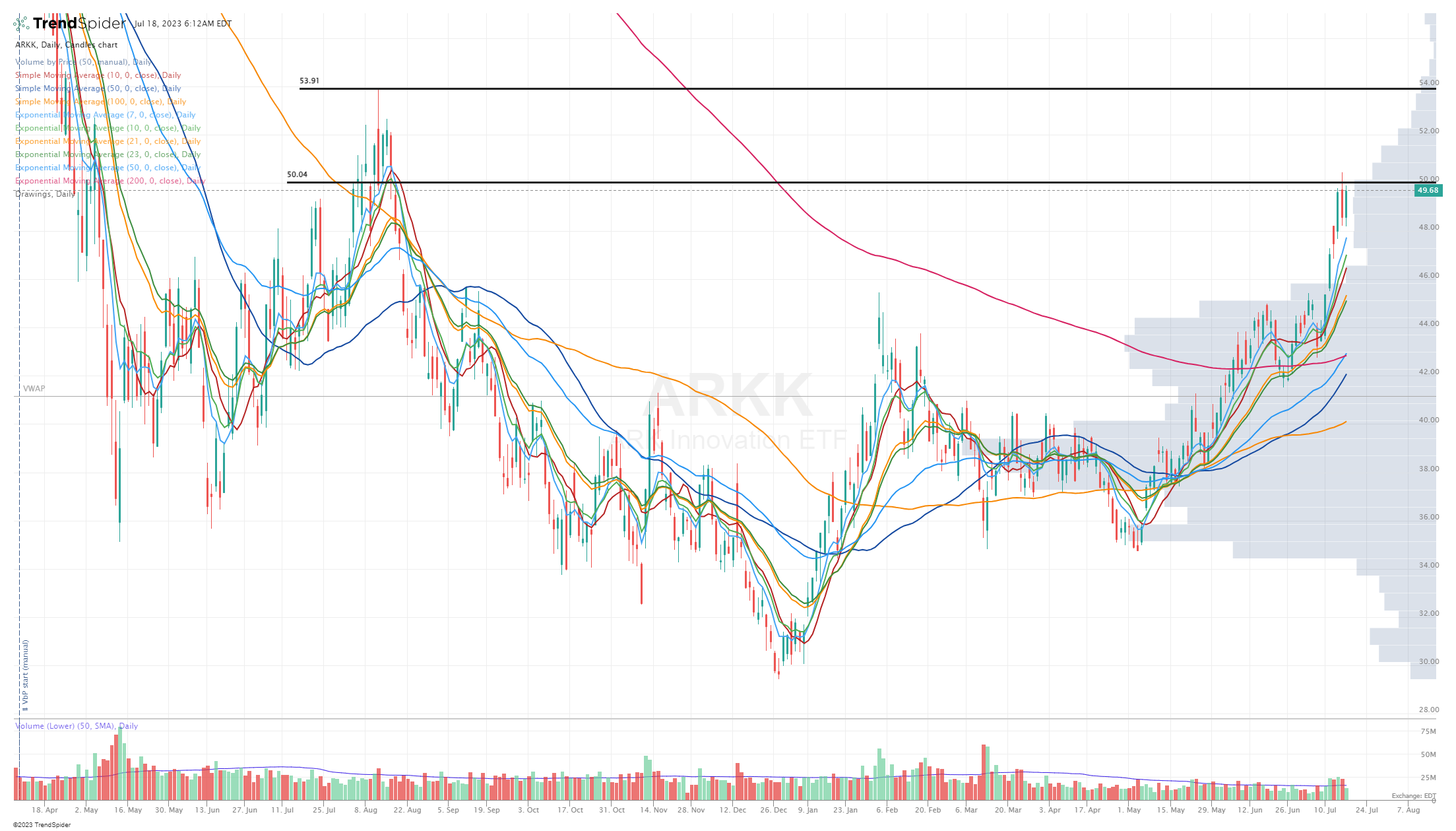Viewport: 1456px width, 831px height.
Task: Click the 42.00 price axis label
Action: 1429,372
